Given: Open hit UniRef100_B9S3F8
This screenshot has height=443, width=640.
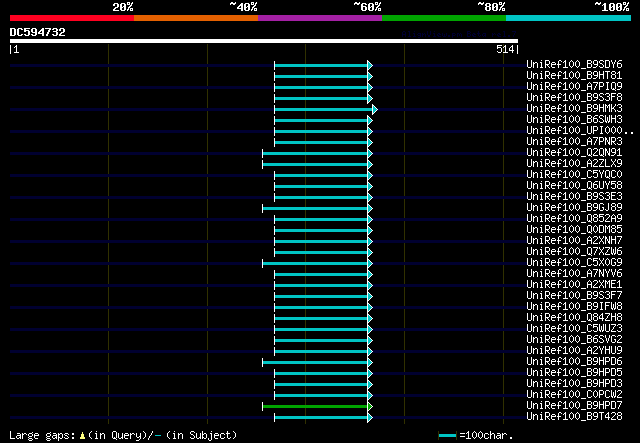Looking at the screenshot, I should point(574,98).
